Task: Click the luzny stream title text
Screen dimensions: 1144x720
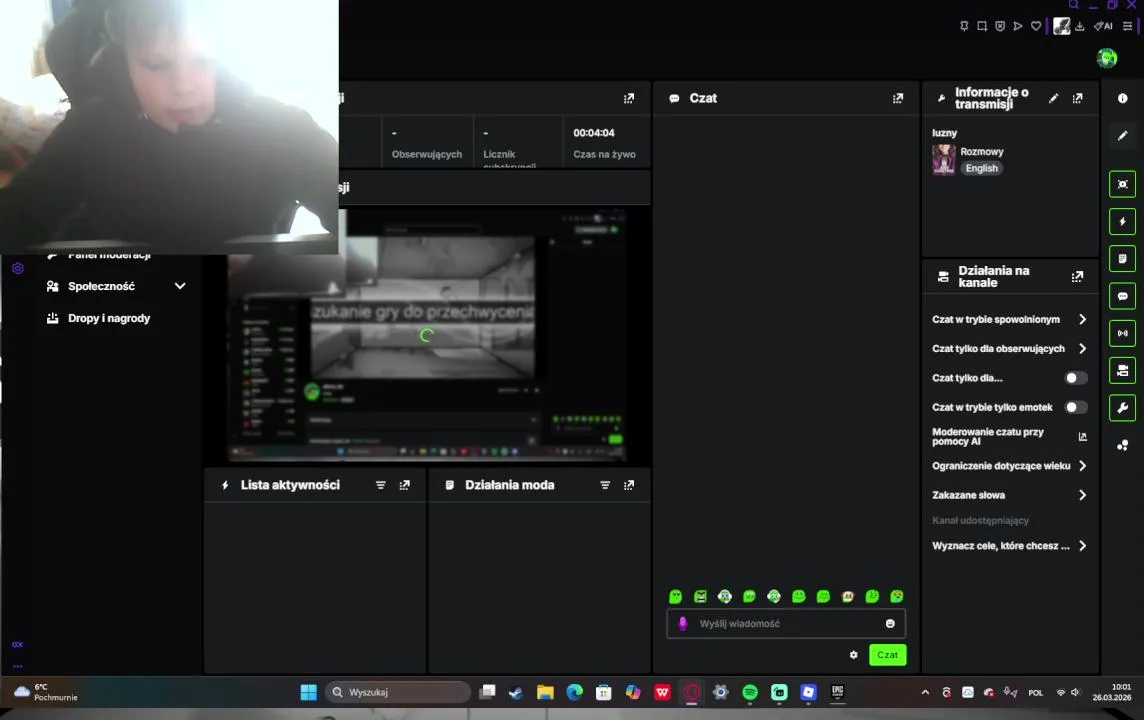Action: coord(944,133)
